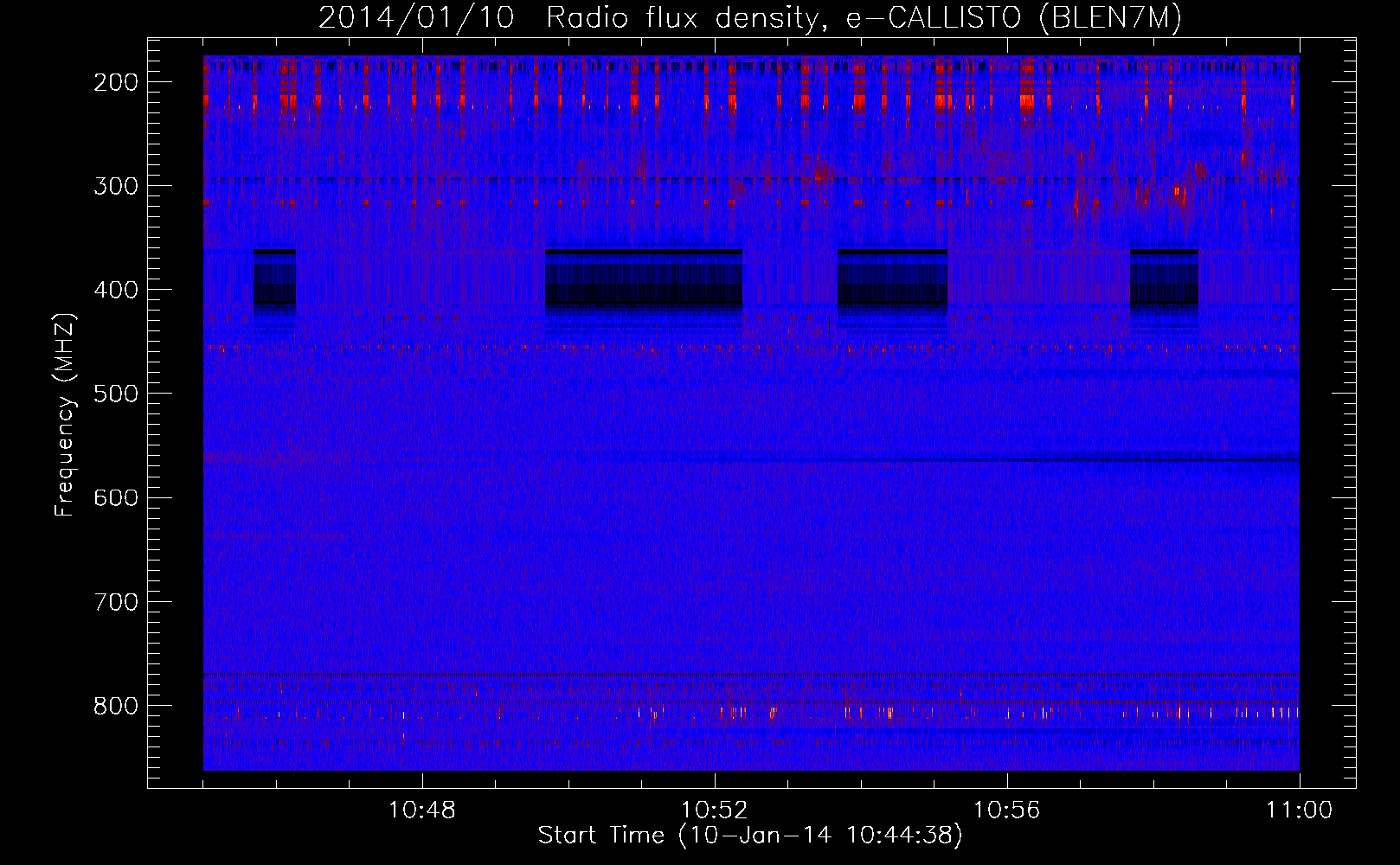Image resolution: width=1400 pixels, height=865 pixels.
Task: Click the plot title "2014/01/10 Radio flux density, e-CALLISTO (BLEN7M)"
Action: point(750,18)
